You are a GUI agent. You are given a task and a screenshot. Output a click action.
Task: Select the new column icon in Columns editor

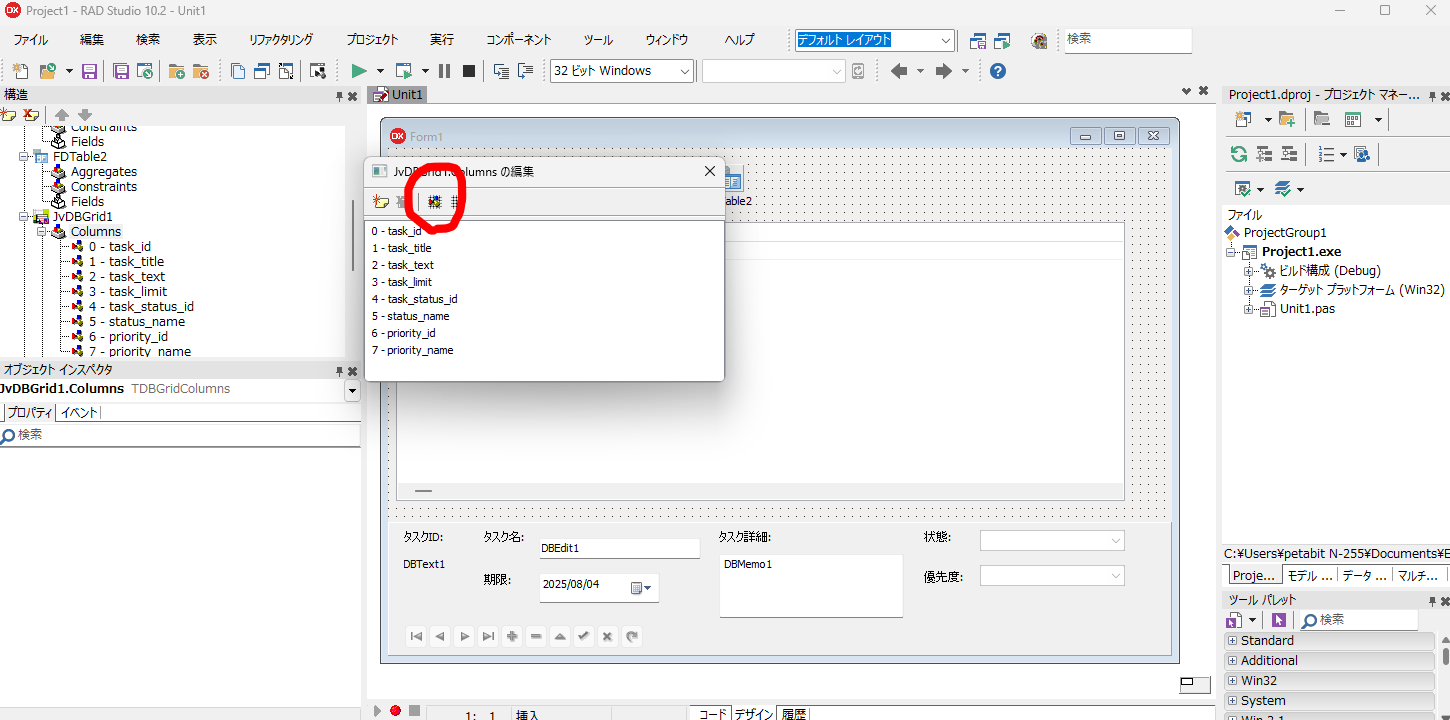379,201
